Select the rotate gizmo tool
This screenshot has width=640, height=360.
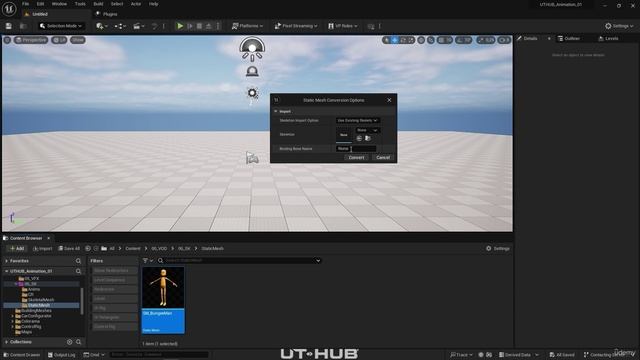tap(403, 40)
